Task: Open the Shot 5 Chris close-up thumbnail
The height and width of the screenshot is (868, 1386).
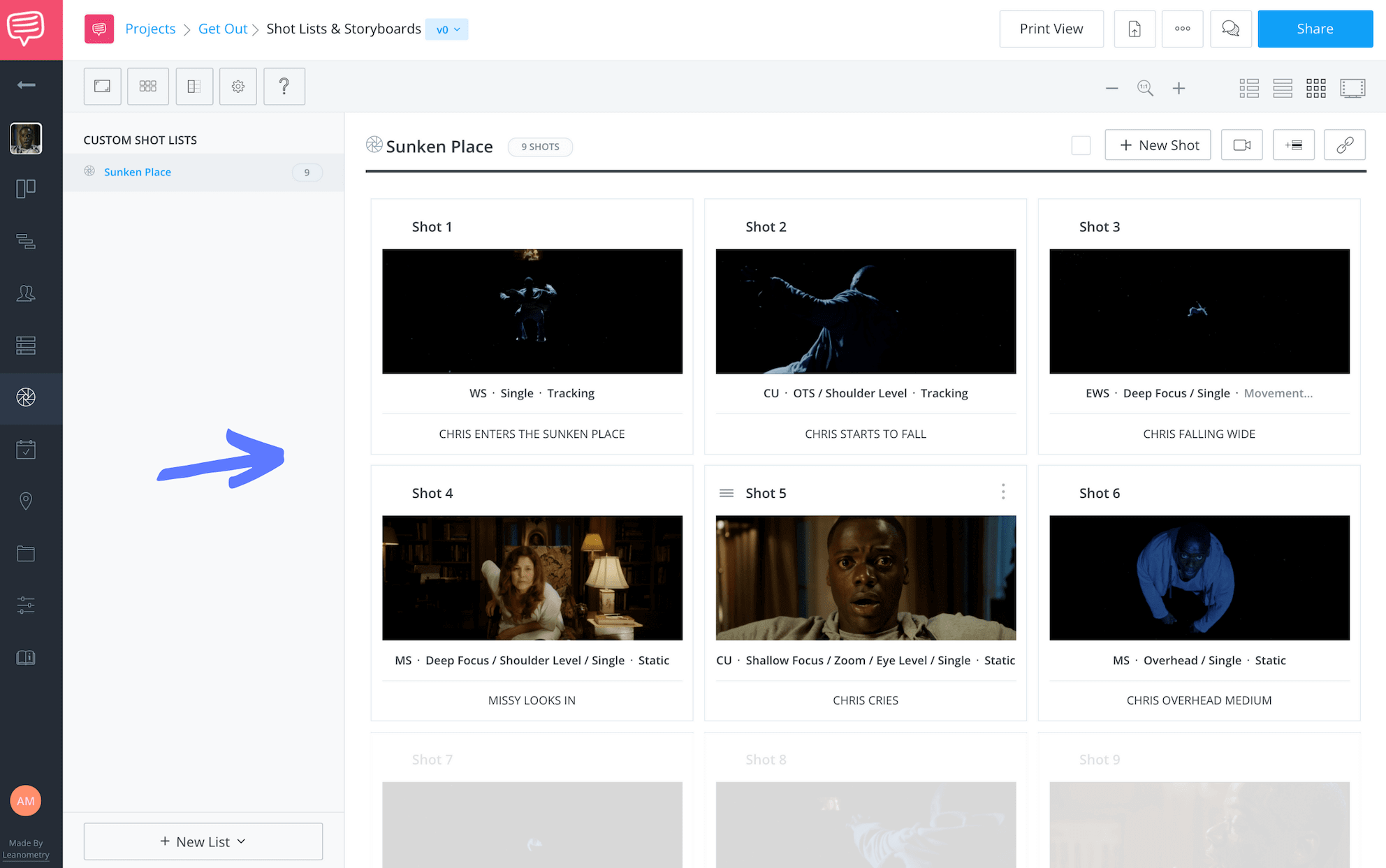Action: tap(866, 578)
